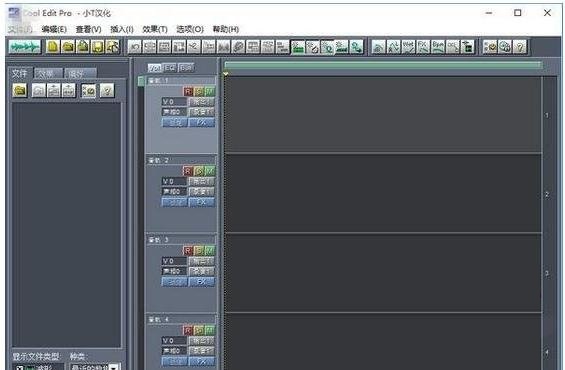Select the second tab beside 文件 in left panel
This screenshot has height=370, width=565.
click(x=48, y=74)
